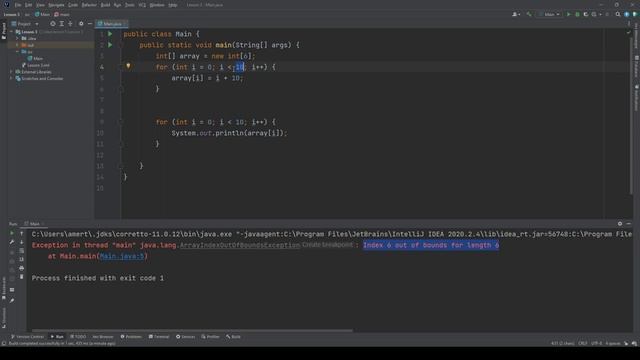The width and height of the screenshot is (640, 360).
Task: Open the Build tool window
Action: 233,337
